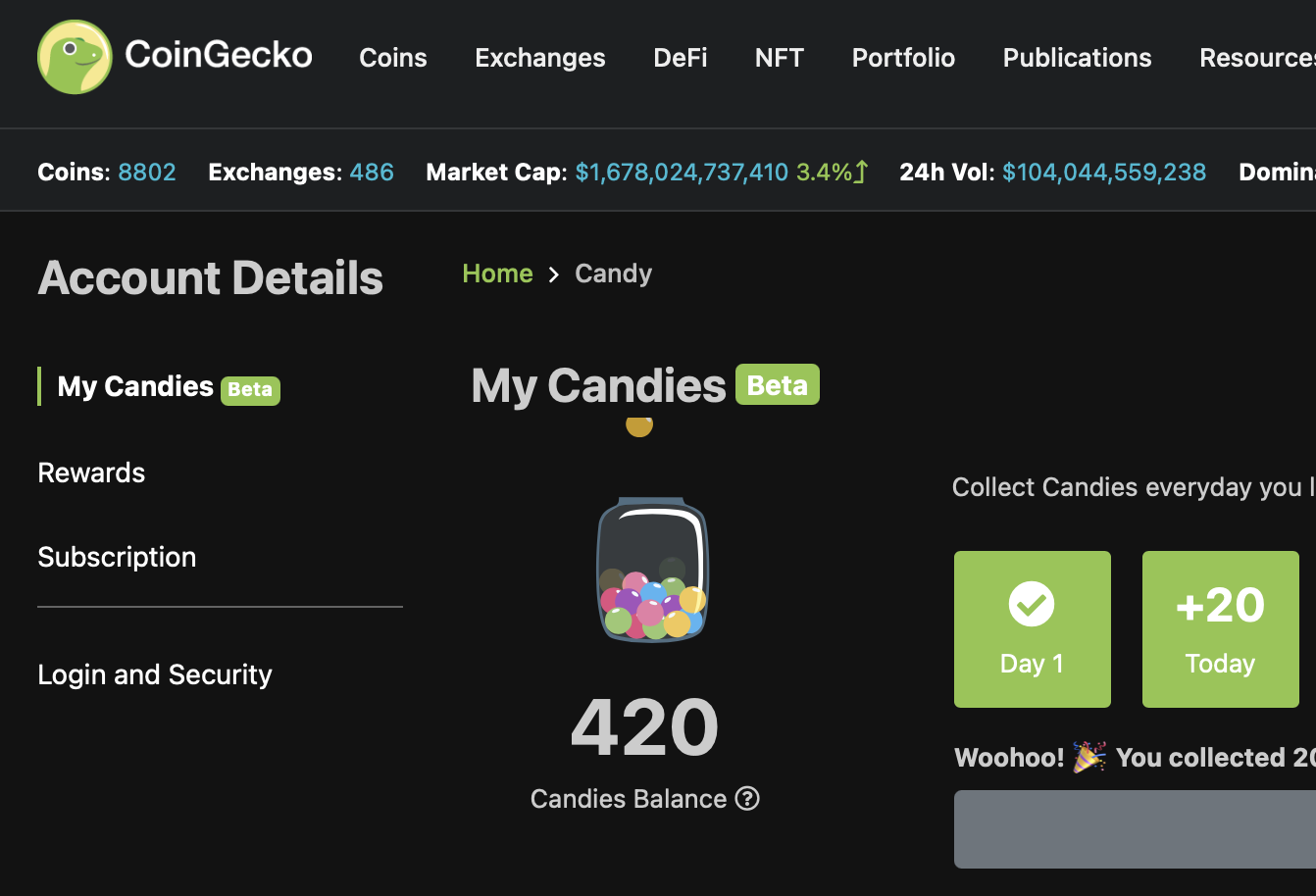Open the Coins menu
The width and height of the screenshot is (1316, 896).
click(393, 58)
